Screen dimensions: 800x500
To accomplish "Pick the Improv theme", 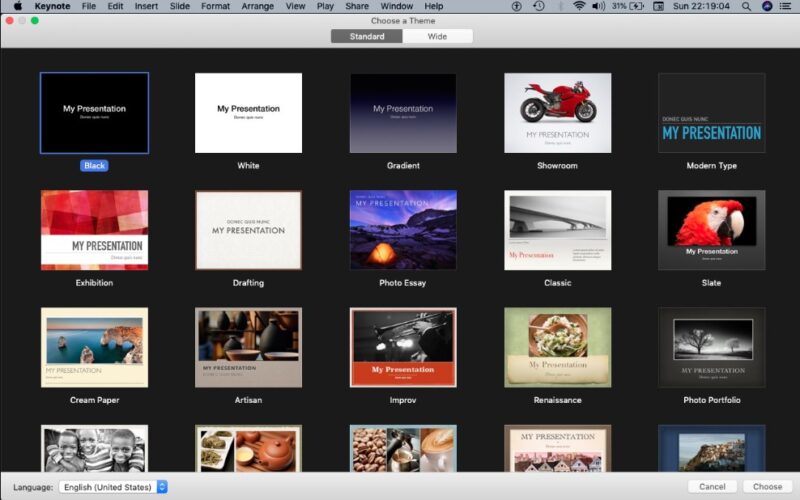I will (403, 347).
